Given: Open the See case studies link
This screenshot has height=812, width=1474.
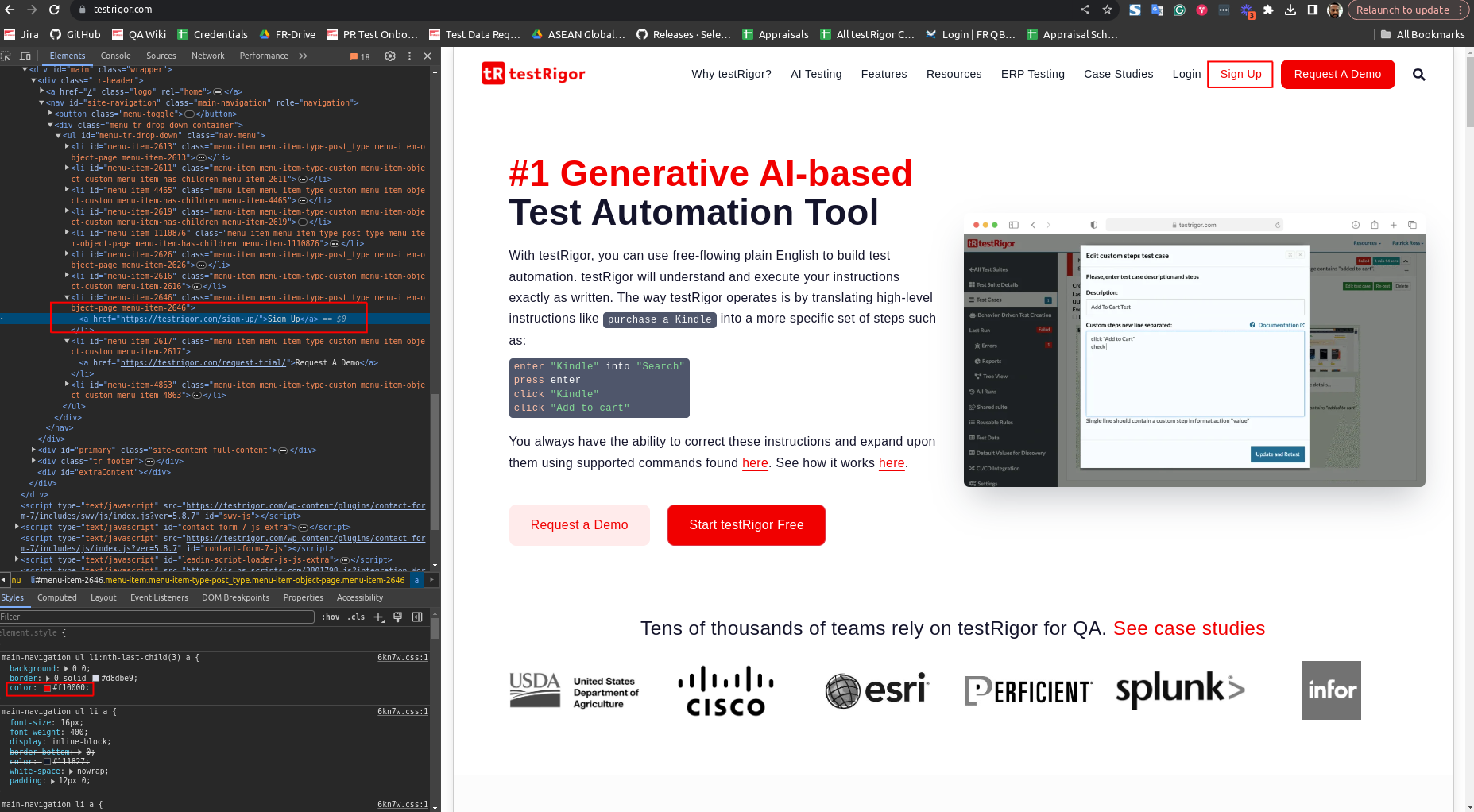Looking at the screenshot, I should [x=1189, y=628].
